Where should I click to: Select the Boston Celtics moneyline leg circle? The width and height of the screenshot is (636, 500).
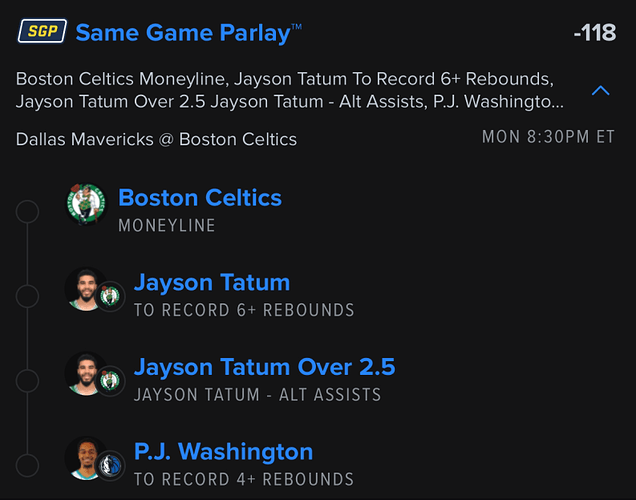[28, 211]
